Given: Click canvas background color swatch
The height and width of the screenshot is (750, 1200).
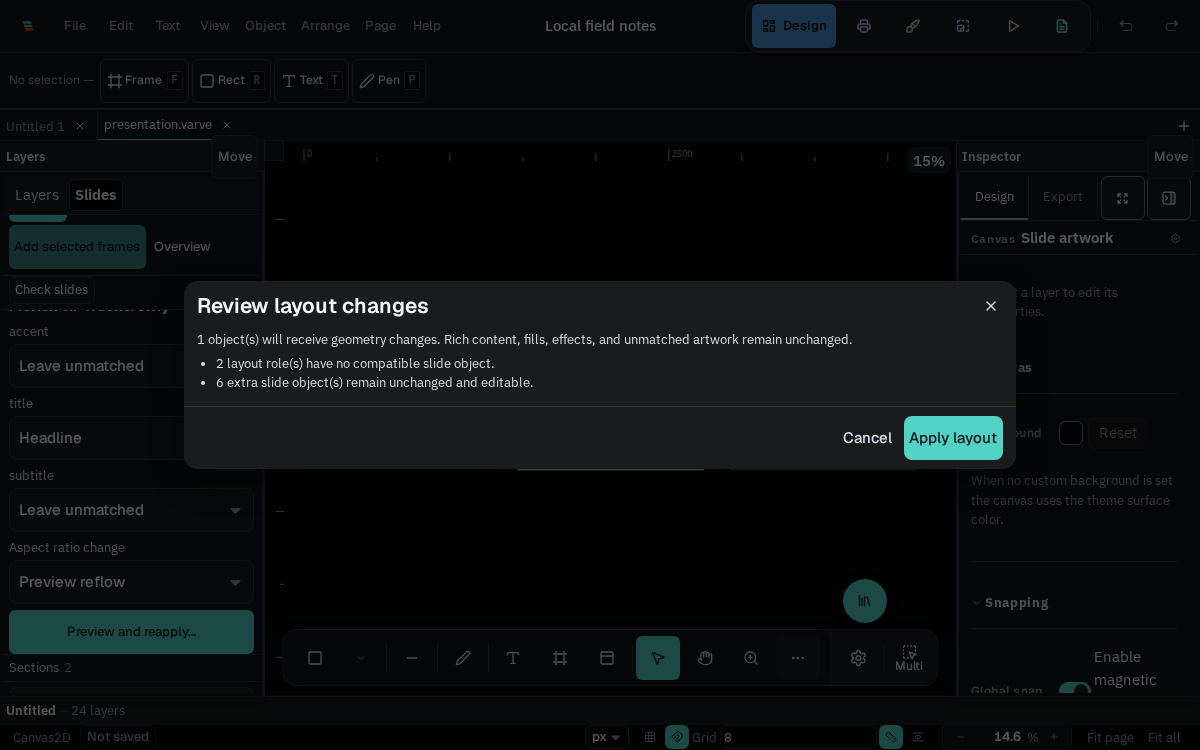Looking at the screenshot, I should (1071, 433).
